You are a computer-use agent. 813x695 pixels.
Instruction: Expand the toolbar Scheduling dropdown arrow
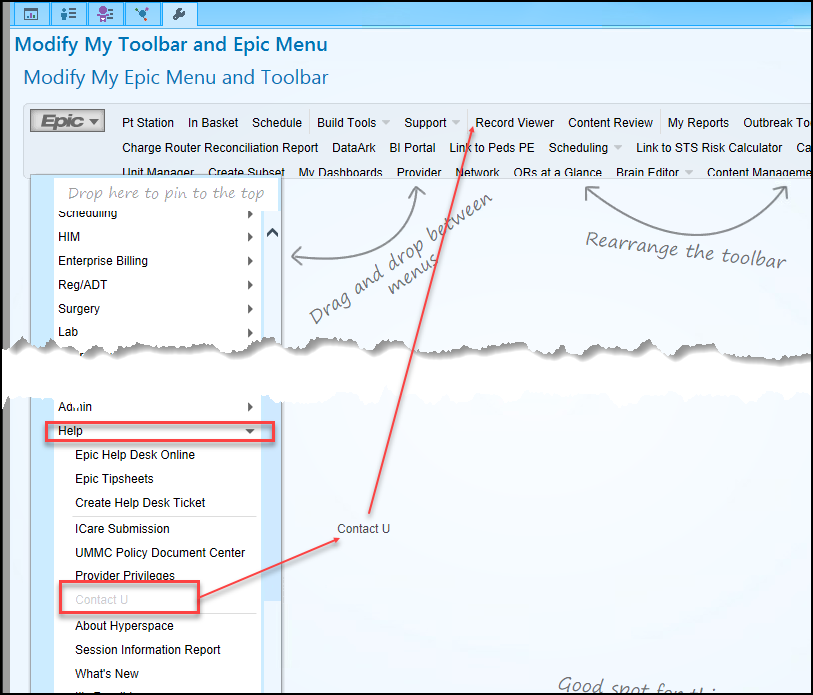[618, 148]
